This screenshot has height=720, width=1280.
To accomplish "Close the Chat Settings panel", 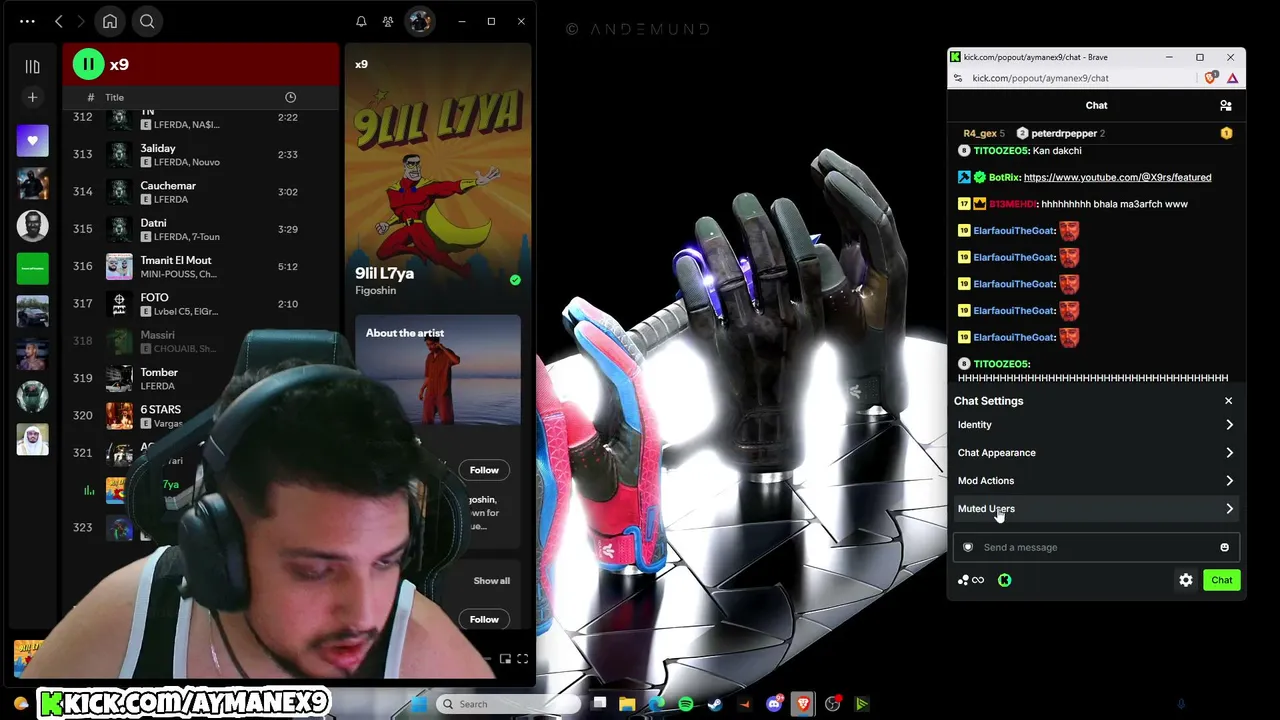I will coord(1228,401).
